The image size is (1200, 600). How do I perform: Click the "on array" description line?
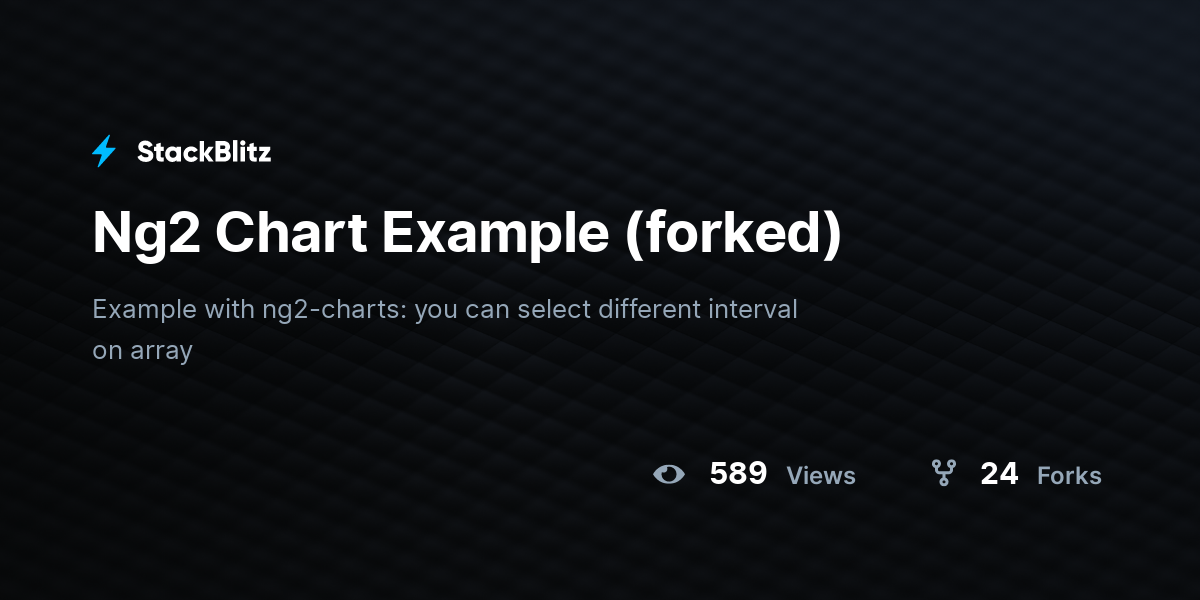click(142, 351)
